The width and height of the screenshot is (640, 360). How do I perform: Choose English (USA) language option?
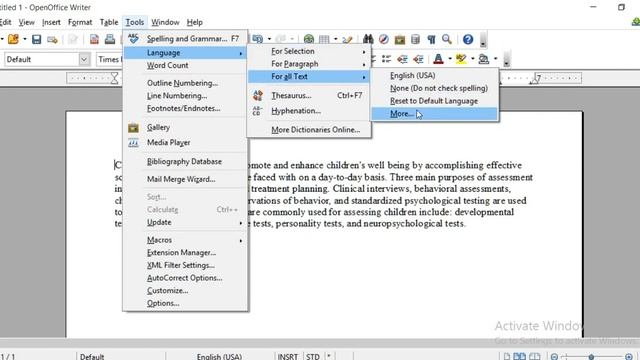tap(434, 76)
